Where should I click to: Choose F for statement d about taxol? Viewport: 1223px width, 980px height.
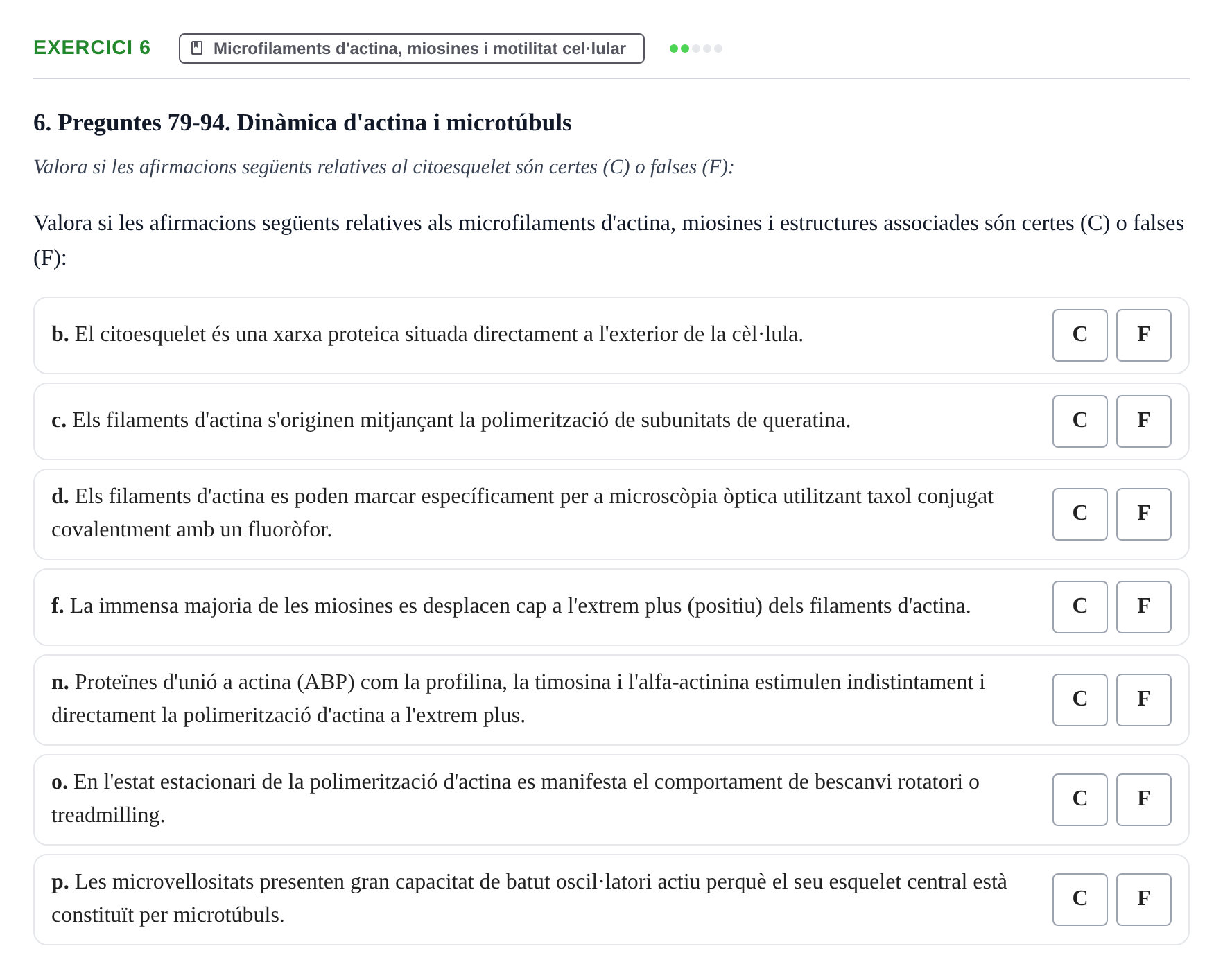tap(1144, 514)
